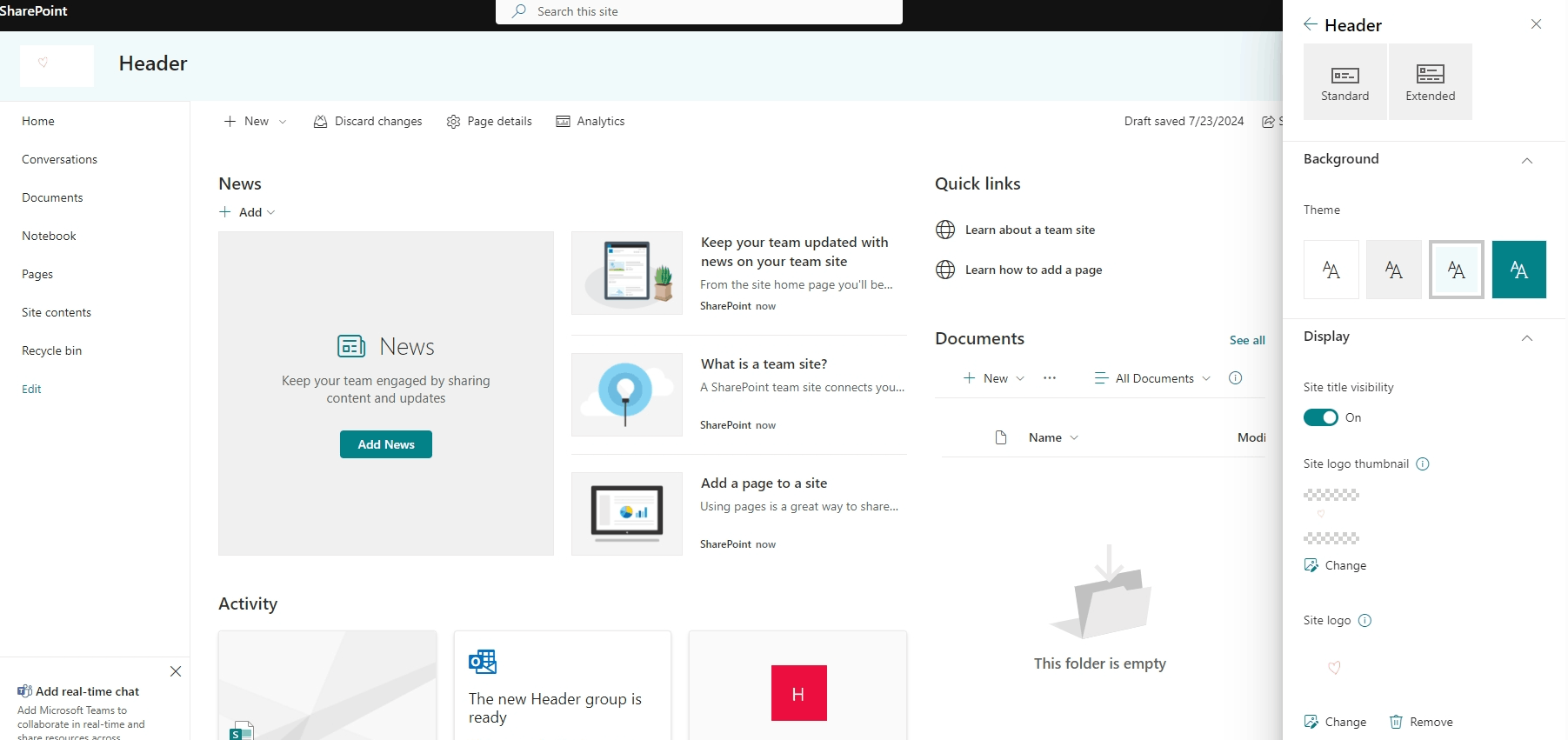The height and width of the screenshot is (740, 1568).
Task: Click the Site logo info icon
Action: (1364, 620)
